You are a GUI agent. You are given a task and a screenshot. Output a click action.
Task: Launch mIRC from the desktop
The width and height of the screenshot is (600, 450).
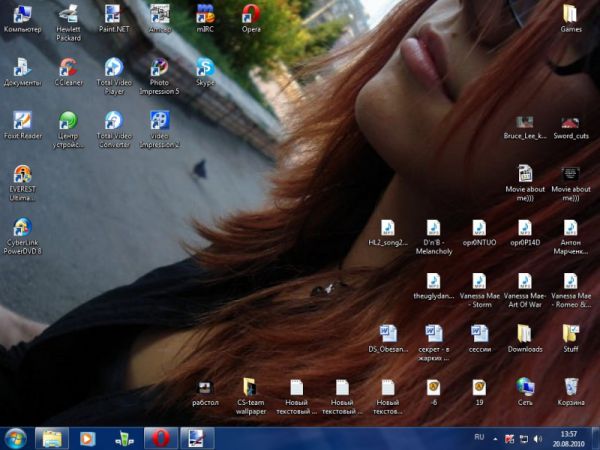tap(205, 15)
